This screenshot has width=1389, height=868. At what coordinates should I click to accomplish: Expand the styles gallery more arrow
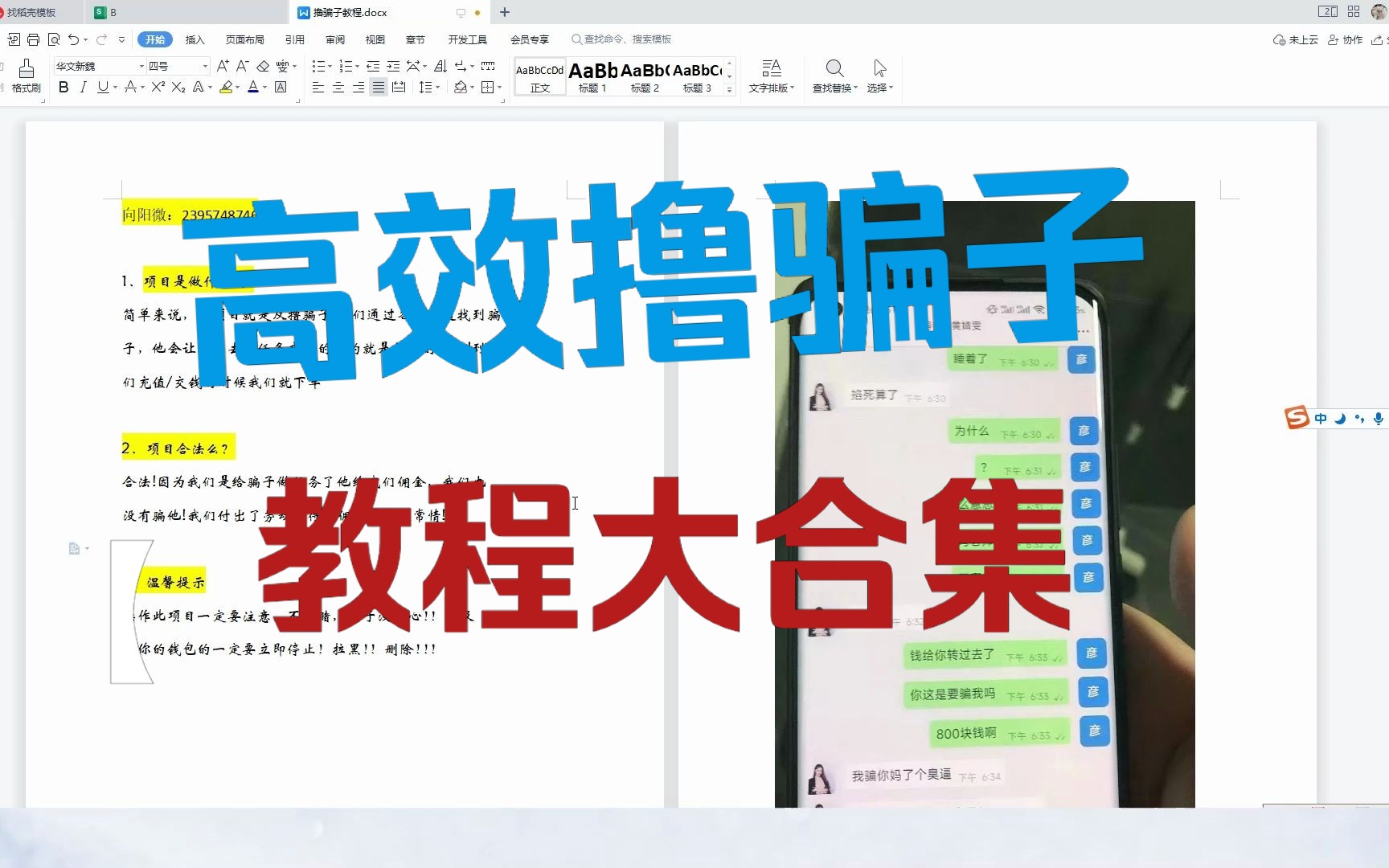(x=730, y=89)
